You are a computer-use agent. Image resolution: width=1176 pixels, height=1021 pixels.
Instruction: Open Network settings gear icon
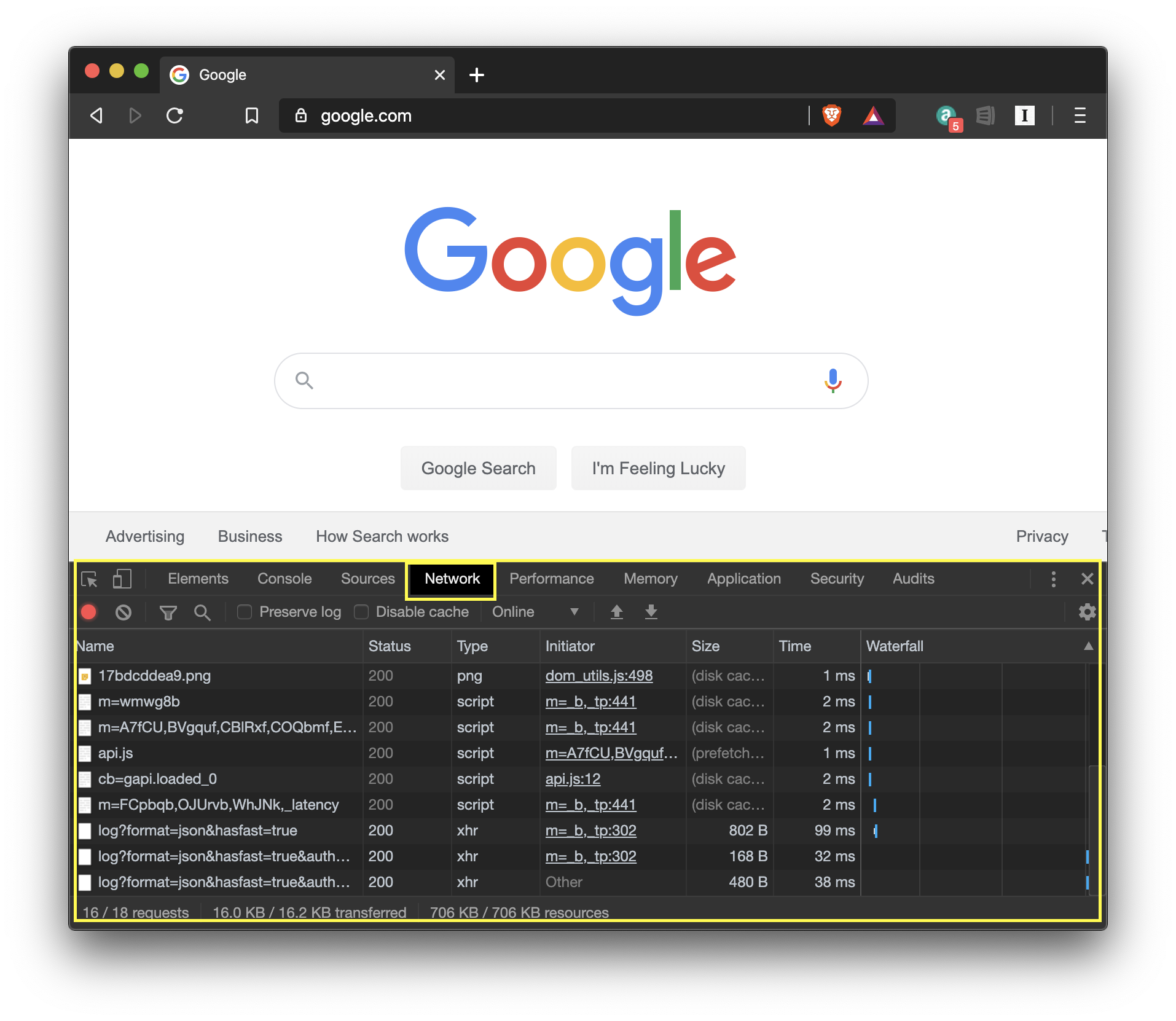click(x=1087, y=612)
